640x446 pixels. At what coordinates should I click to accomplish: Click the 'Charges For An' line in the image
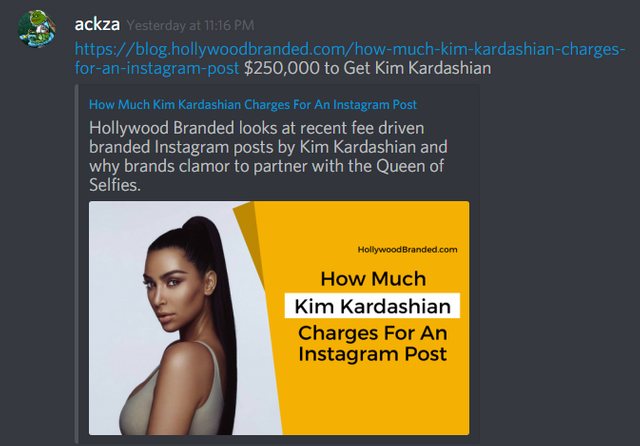coord(373,333)
